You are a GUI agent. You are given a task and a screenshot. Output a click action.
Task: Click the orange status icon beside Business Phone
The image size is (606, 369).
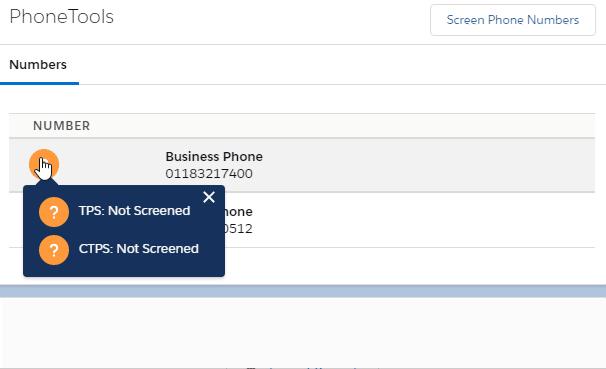coord(44,164)
